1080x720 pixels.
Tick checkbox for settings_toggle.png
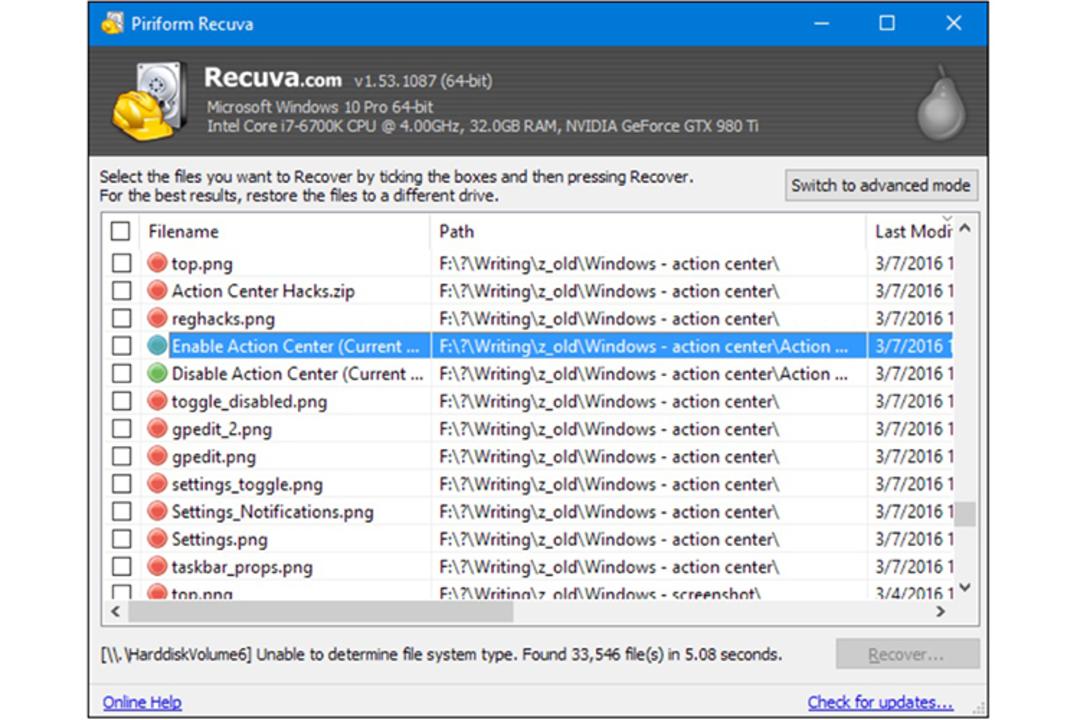click(x=122, y=484)
